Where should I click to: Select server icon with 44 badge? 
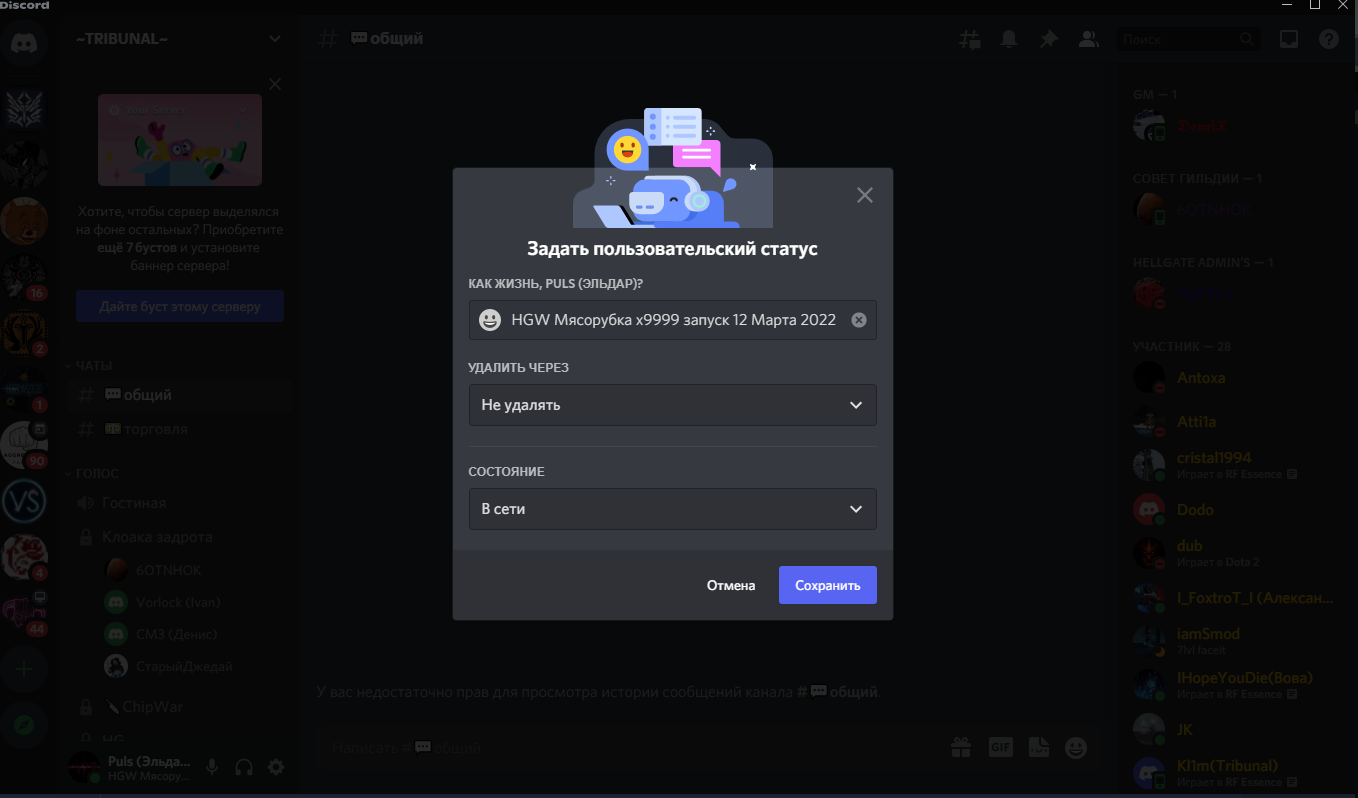(24, 614)
